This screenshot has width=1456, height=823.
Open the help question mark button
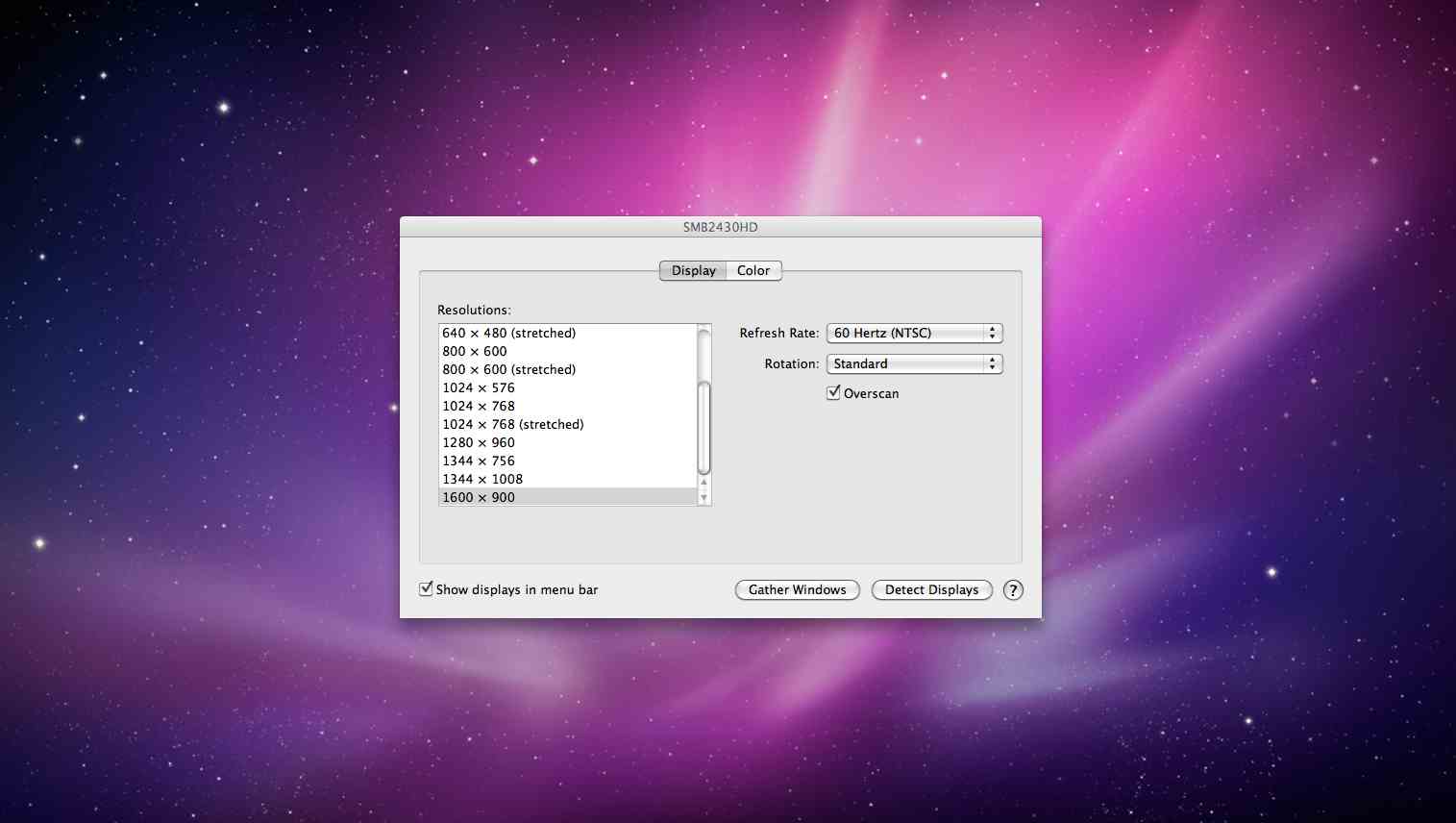[x=1013, y=590]
